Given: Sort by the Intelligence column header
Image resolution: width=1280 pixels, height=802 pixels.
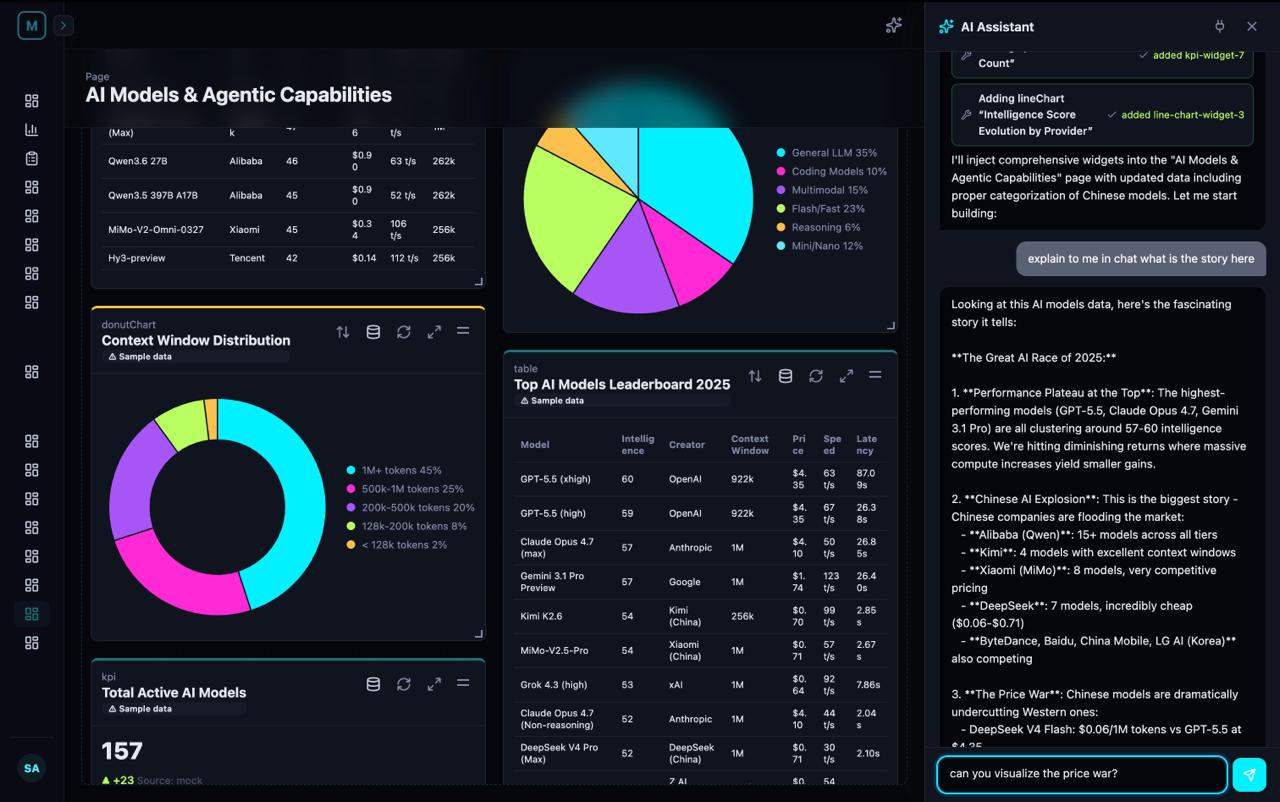Looking at the screenshot, I should pos(638,444).
